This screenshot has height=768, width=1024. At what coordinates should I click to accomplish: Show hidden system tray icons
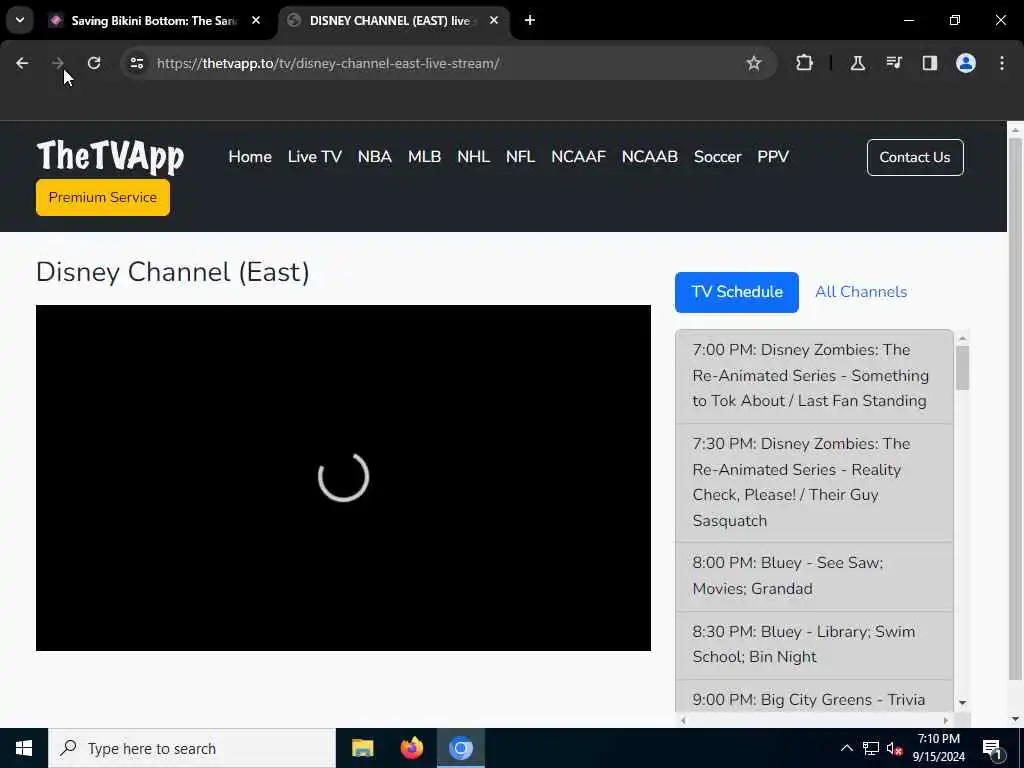[846, 748]
